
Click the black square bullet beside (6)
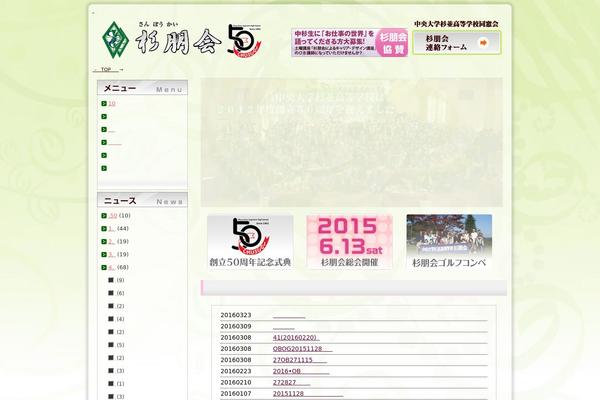(x=111, y=293)
